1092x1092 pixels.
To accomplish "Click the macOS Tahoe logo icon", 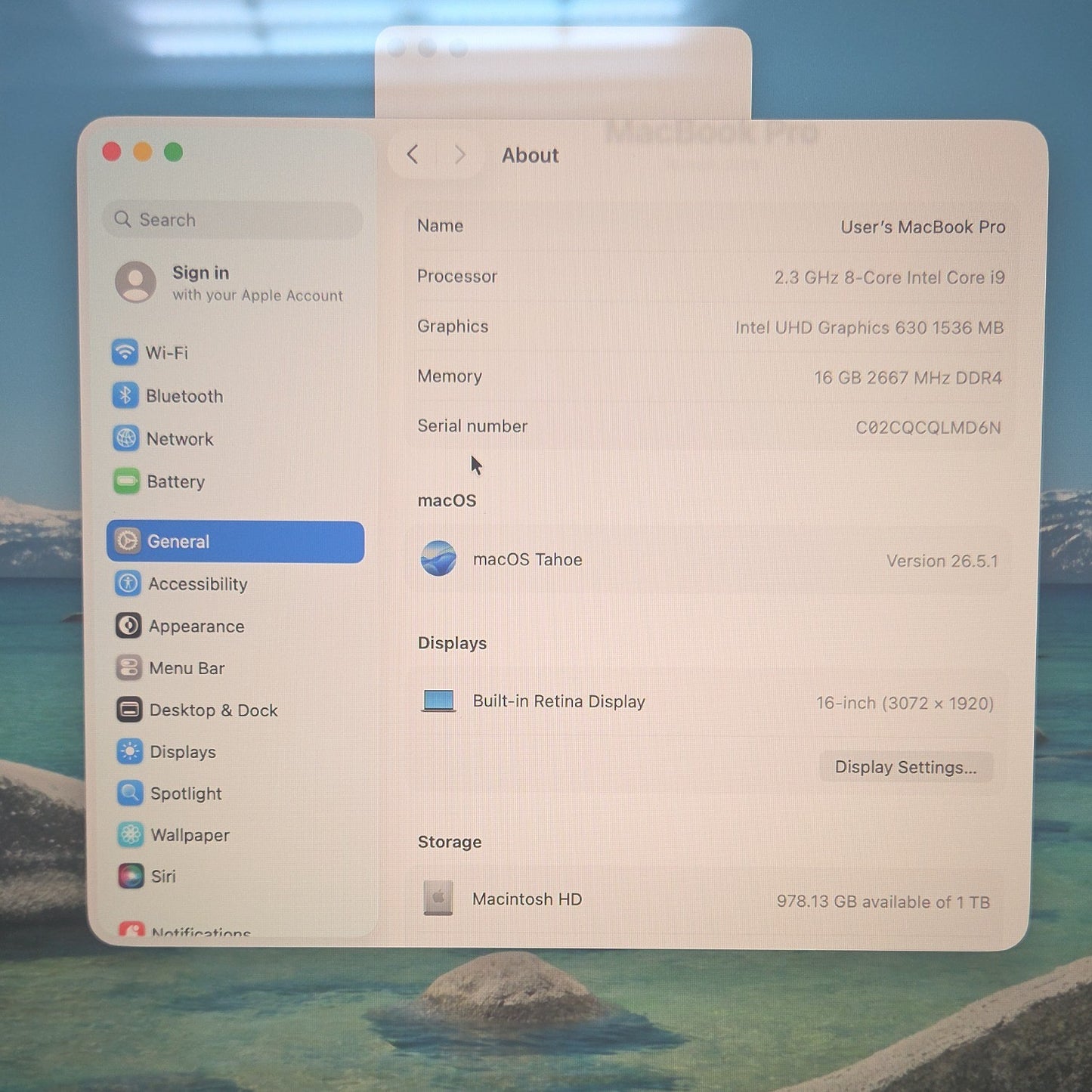I will pos(438,558).
